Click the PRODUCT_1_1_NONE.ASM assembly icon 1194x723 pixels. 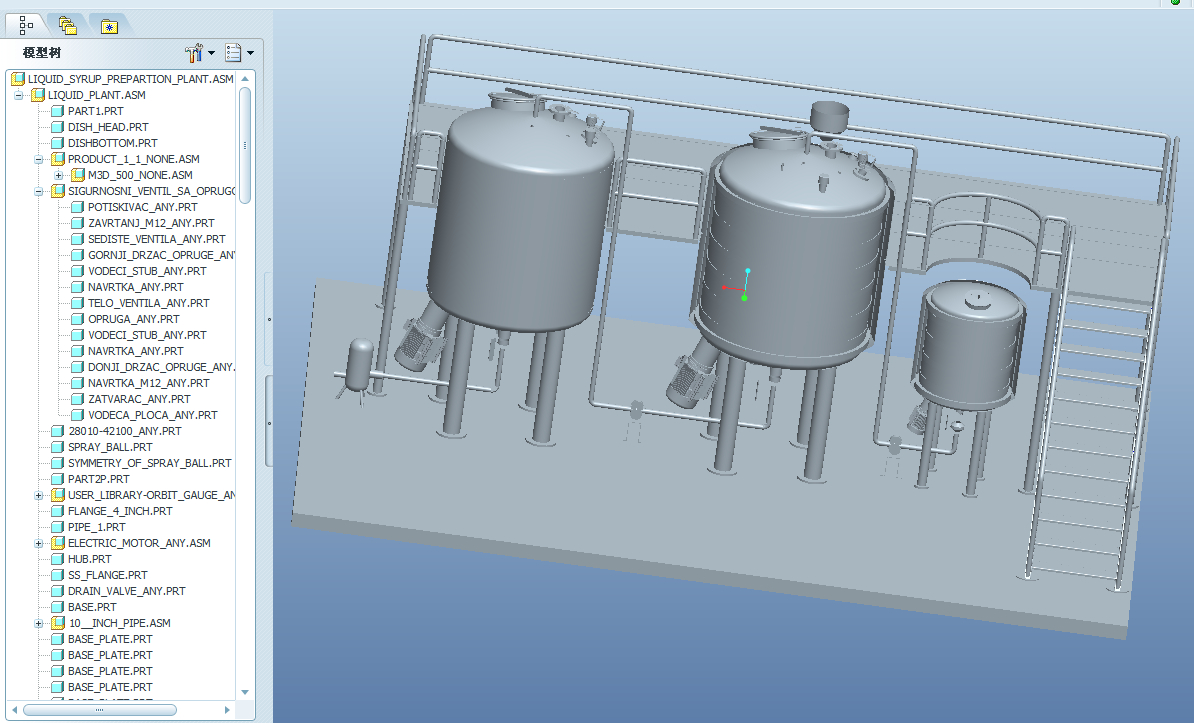click(58, 159)
